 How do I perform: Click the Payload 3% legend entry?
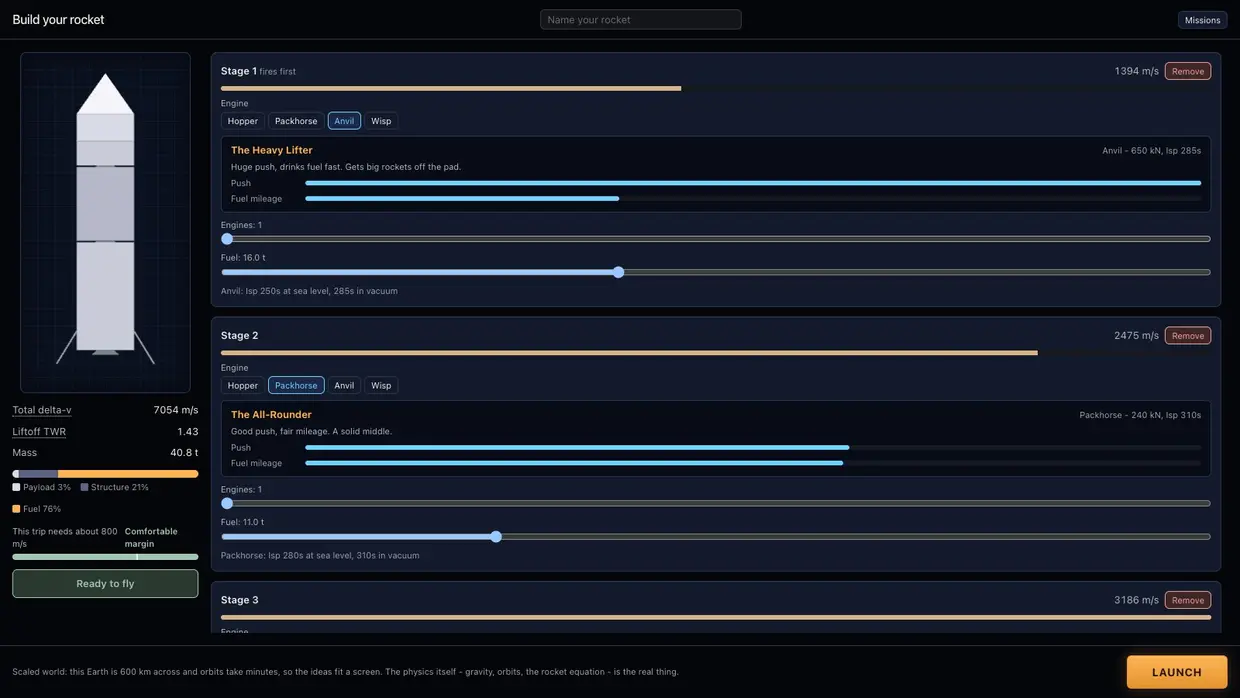coord(42,487)
